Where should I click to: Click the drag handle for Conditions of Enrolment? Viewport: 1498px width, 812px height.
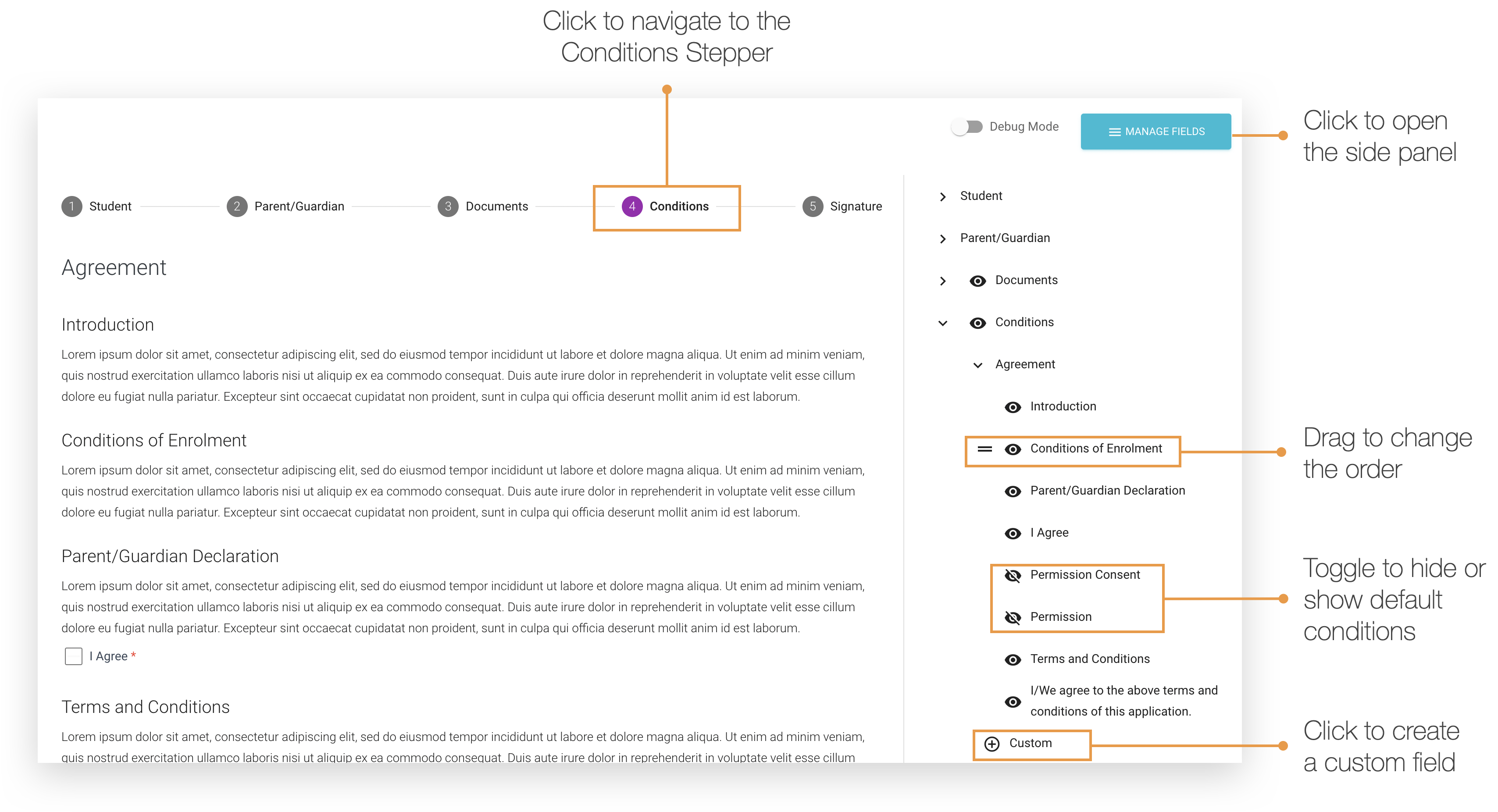tap(984, 449)
